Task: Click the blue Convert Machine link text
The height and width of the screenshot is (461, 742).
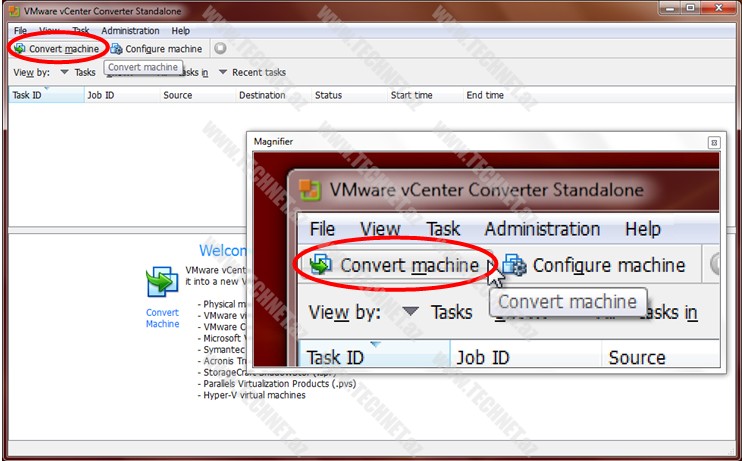Action: point(162,318)
